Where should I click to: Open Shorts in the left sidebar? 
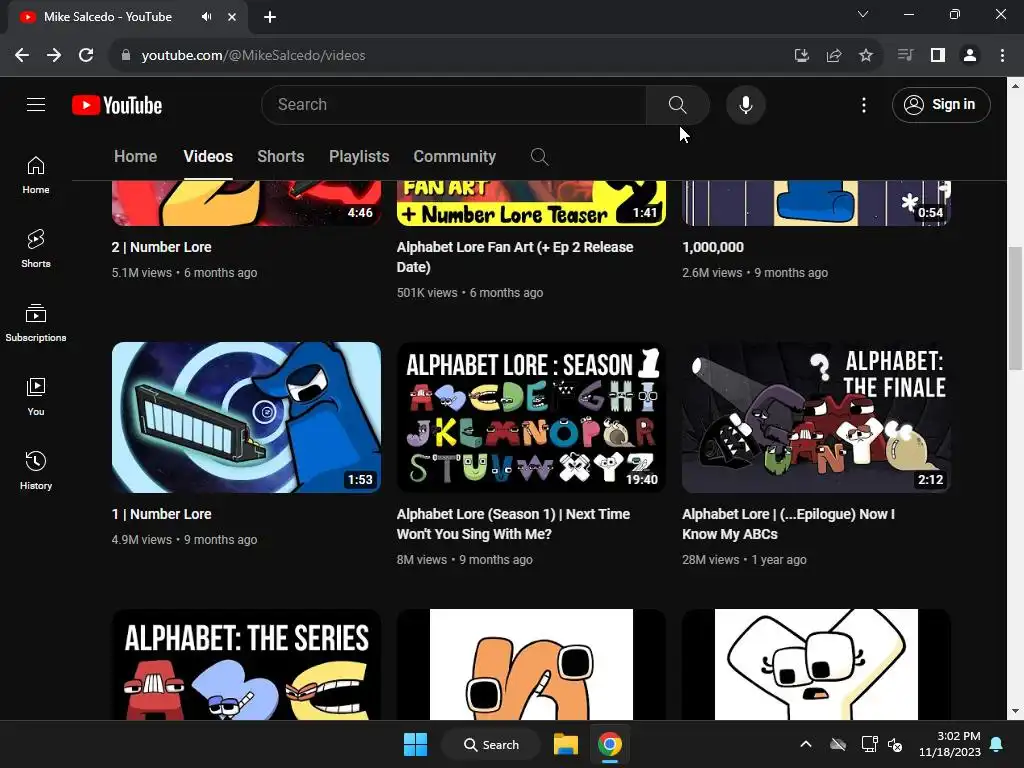click(36, 249)
